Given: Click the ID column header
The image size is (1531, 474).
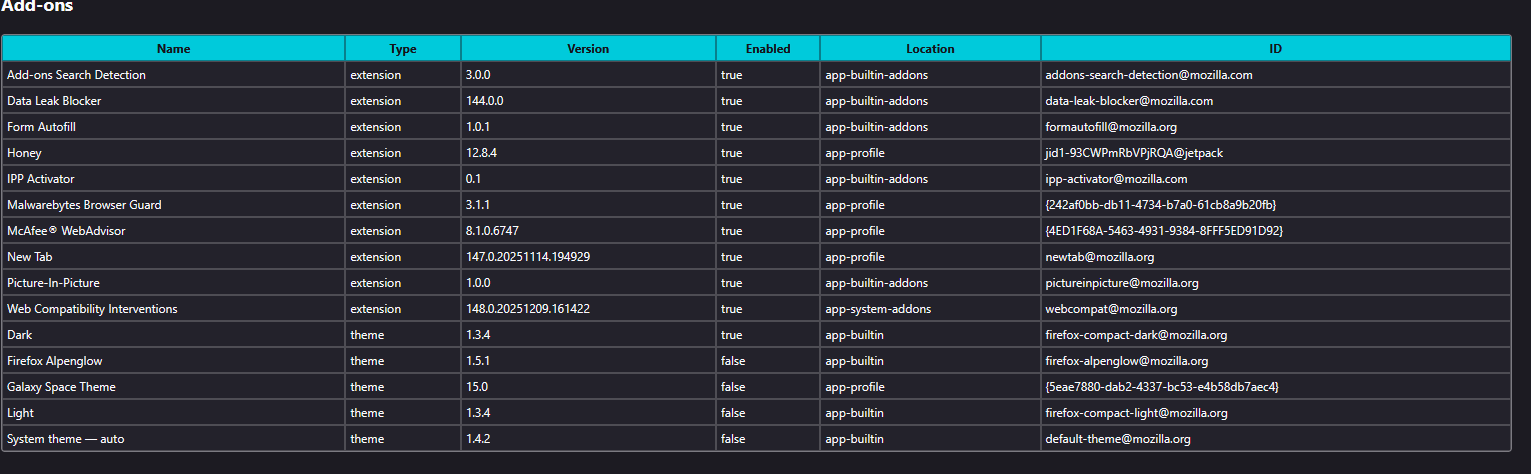Looking at the screenshot, I should (x=1275, y=48).
